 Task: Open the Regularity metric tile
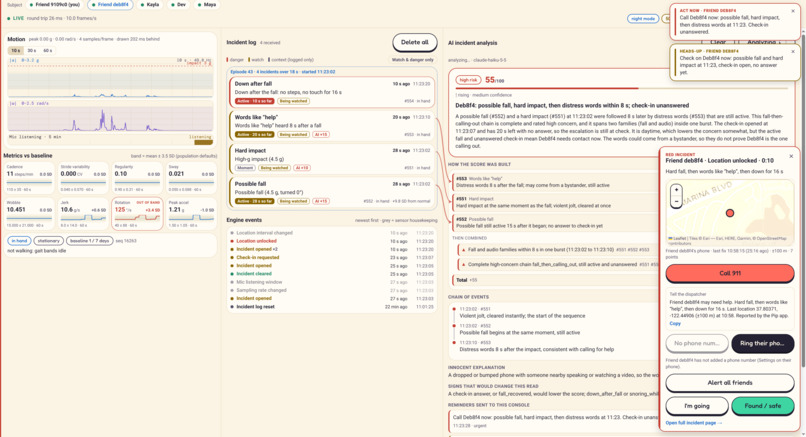click(x=137, y=177)
